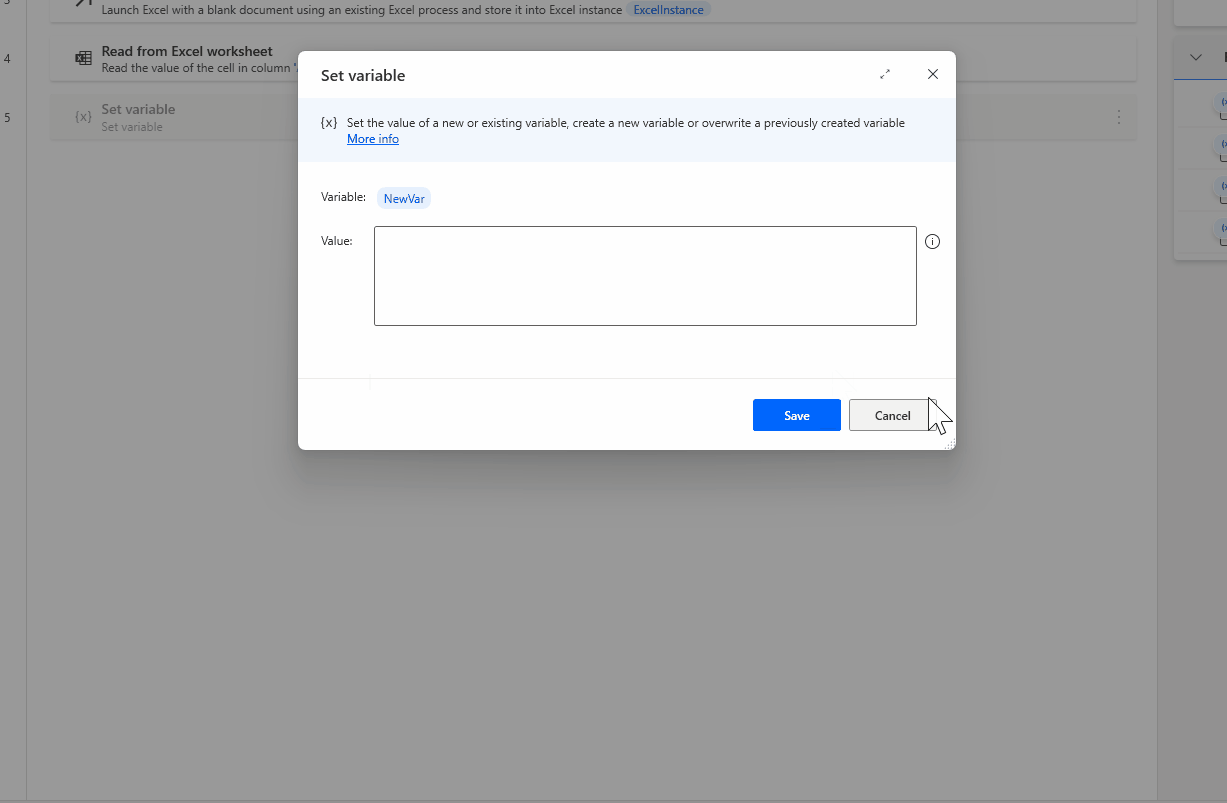
Task: Open more actions menu on Set variable row
Action: coord(1119,117)
